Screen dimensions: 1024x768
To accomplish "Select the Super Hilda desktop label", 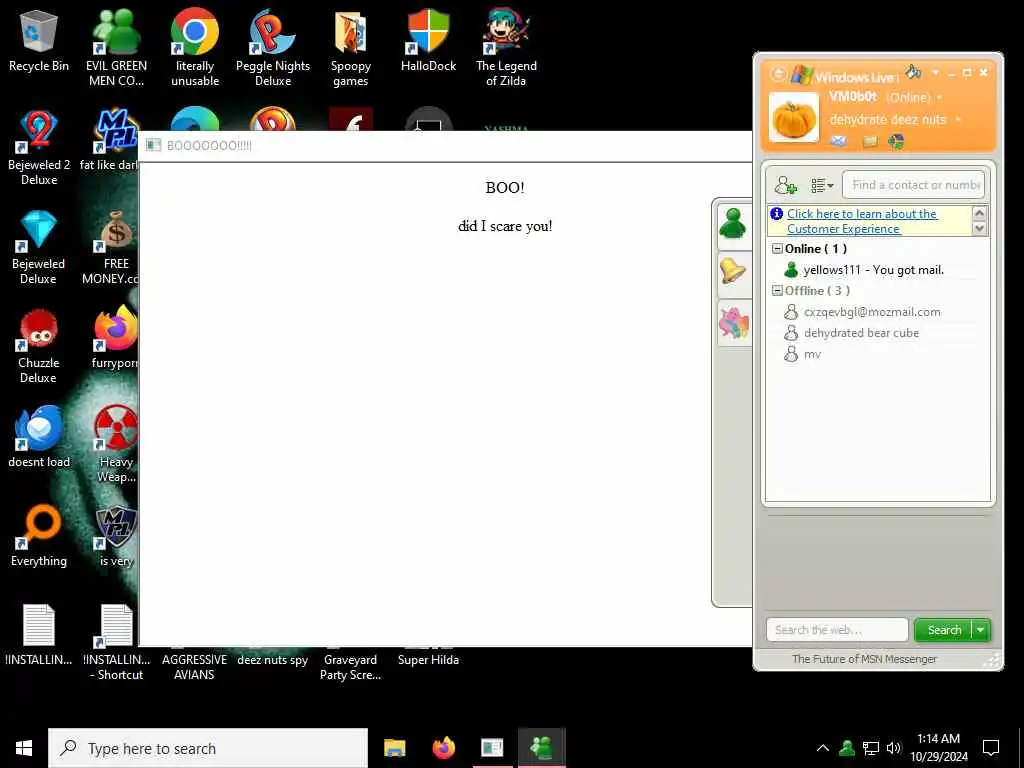I will [x=428, y=660].
